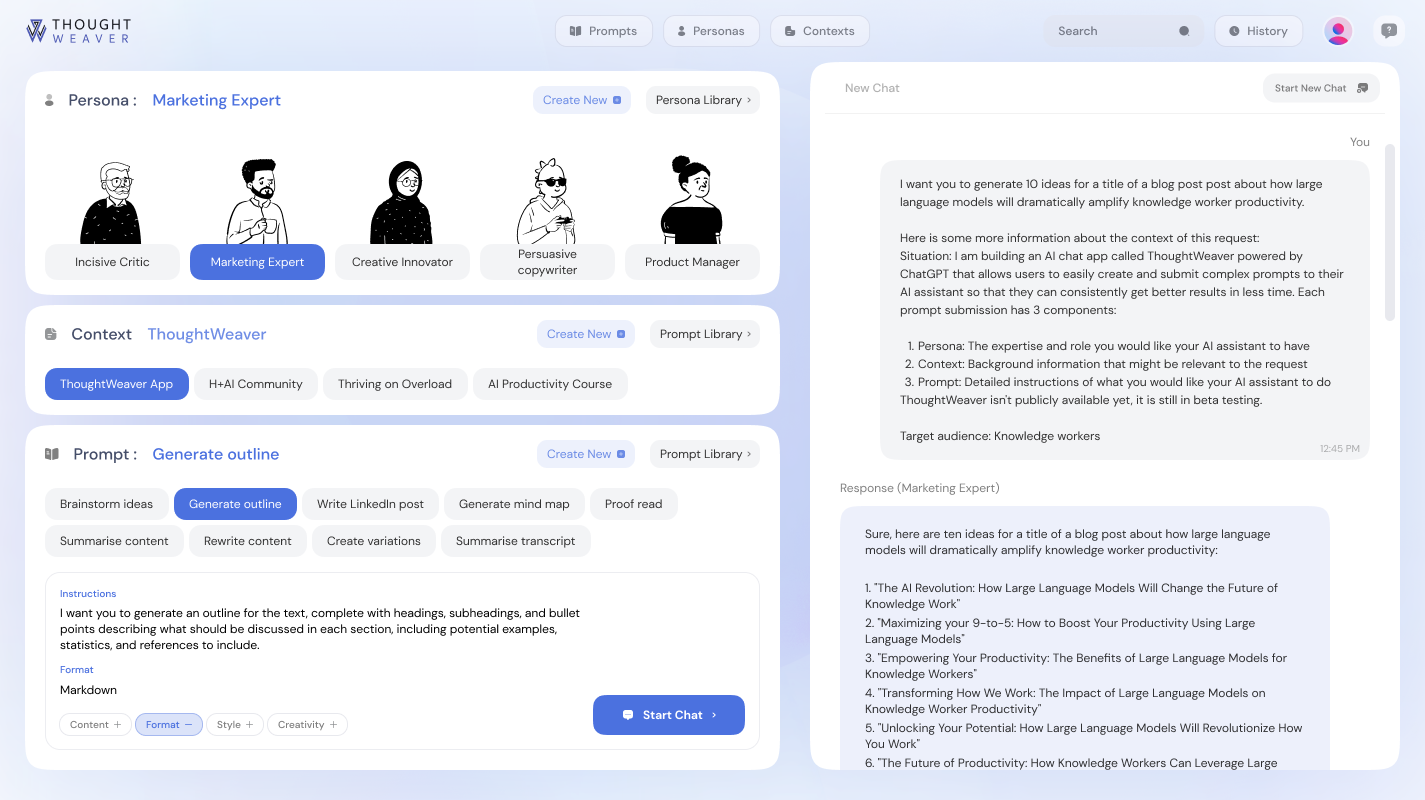Select the Incisive Critic avatar illustration
This screenshot has width=1425, height=800.
[112, 202]
